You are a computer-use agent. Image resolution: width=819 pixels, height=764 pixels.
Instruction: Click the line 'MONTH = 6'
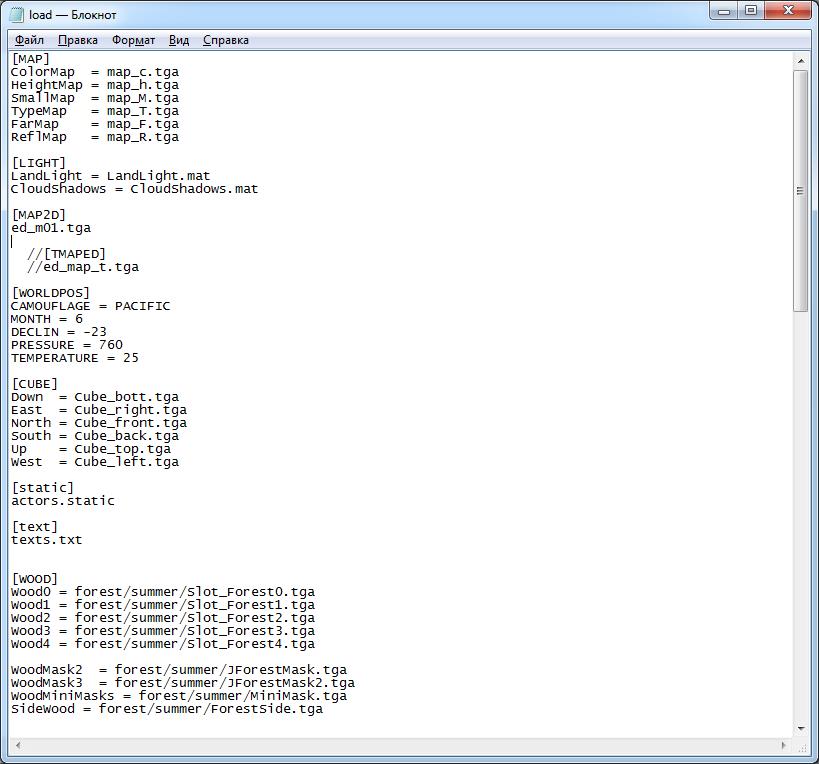click(x=46, y=319)
